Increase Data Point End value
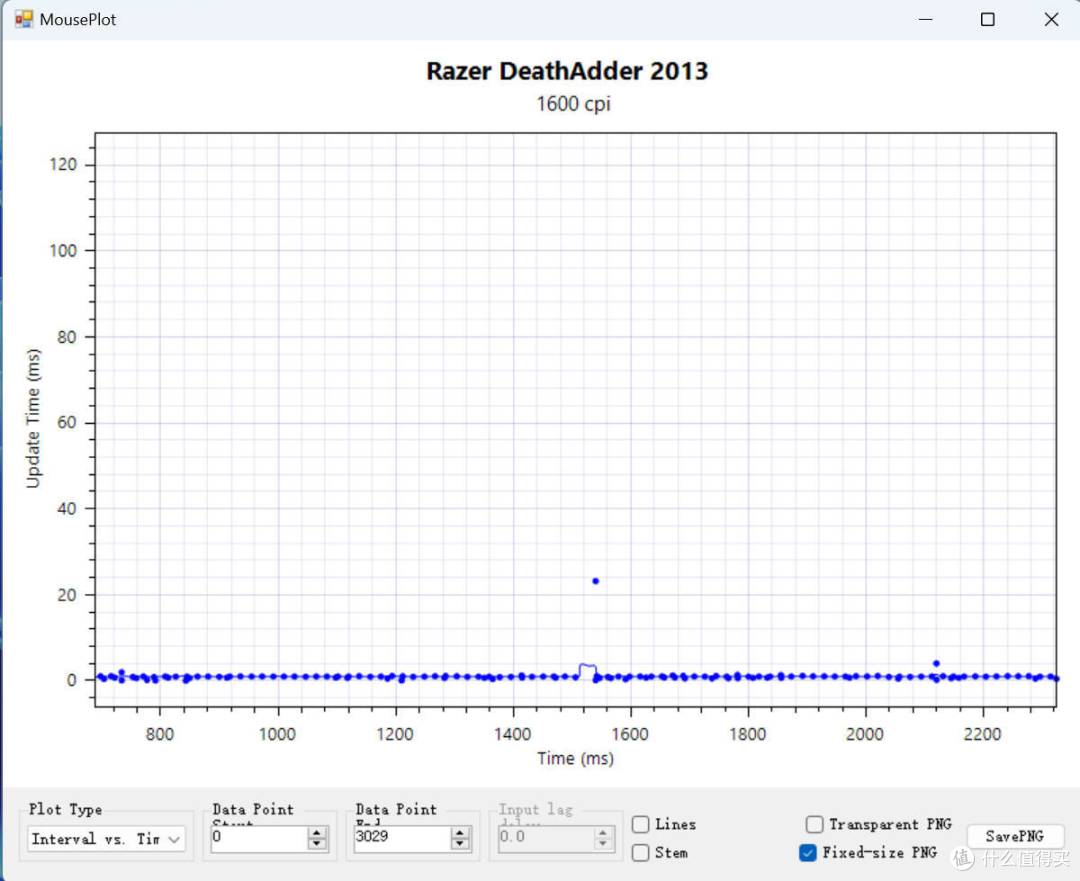Viewport: 1080px width, 881px height. [x=460, y=832]
